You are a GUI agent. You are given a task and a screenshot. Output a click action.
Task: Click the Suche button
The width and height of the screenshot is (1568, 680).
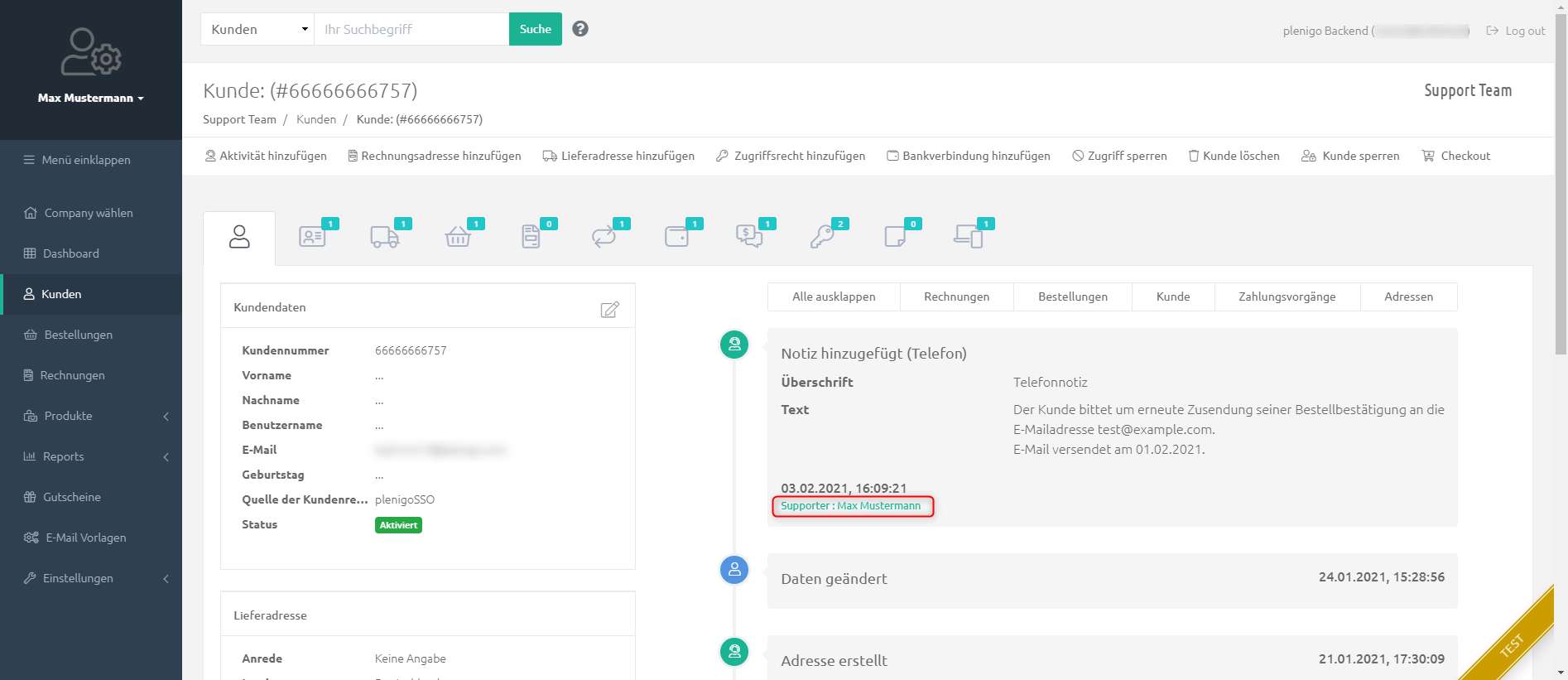[x=536, y=29]
